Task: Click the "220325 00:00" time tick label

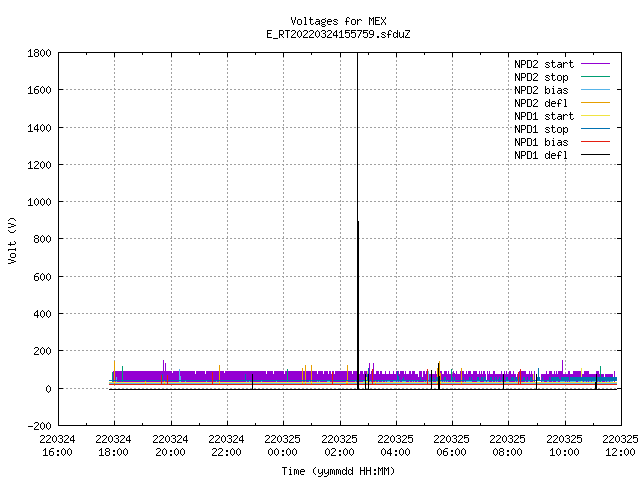Action: [282, 446]
